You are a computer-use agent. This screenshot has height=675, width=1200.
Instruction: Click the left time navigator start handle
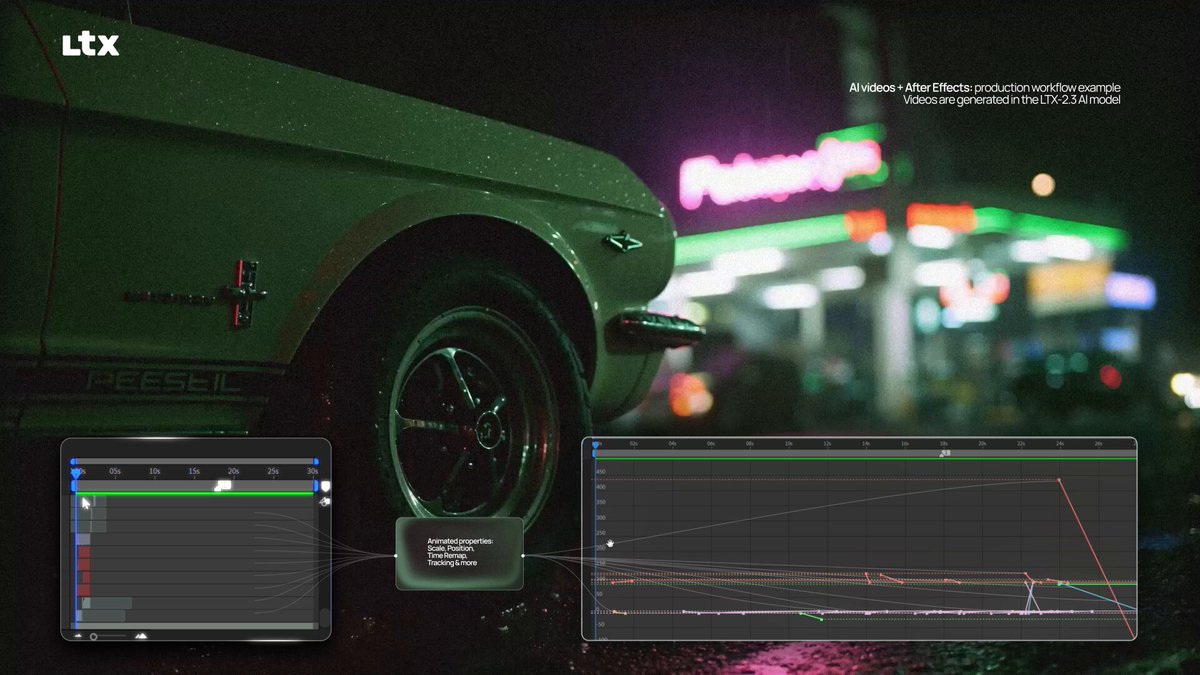pyautogui.click(x=73, y=461)
